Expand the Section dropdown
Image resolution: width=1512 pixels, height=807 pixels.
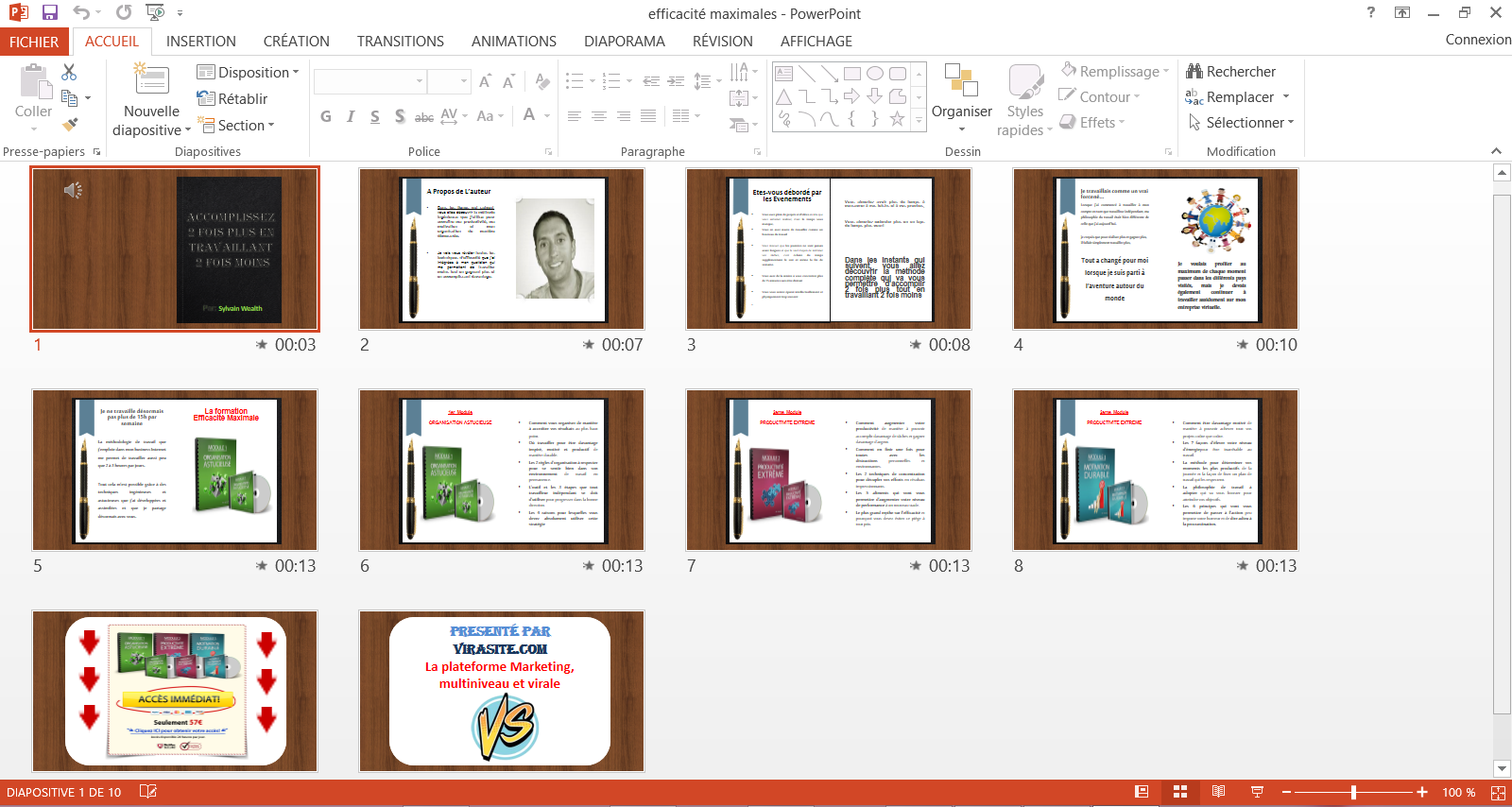tap(236, 125)
